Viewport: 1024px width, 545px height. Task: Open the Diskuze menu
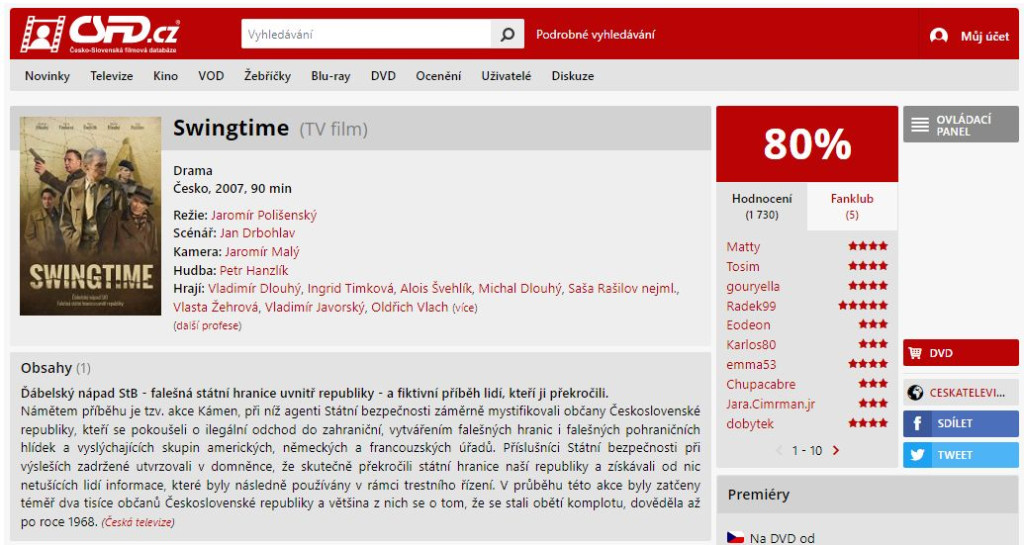coord(573,76)
